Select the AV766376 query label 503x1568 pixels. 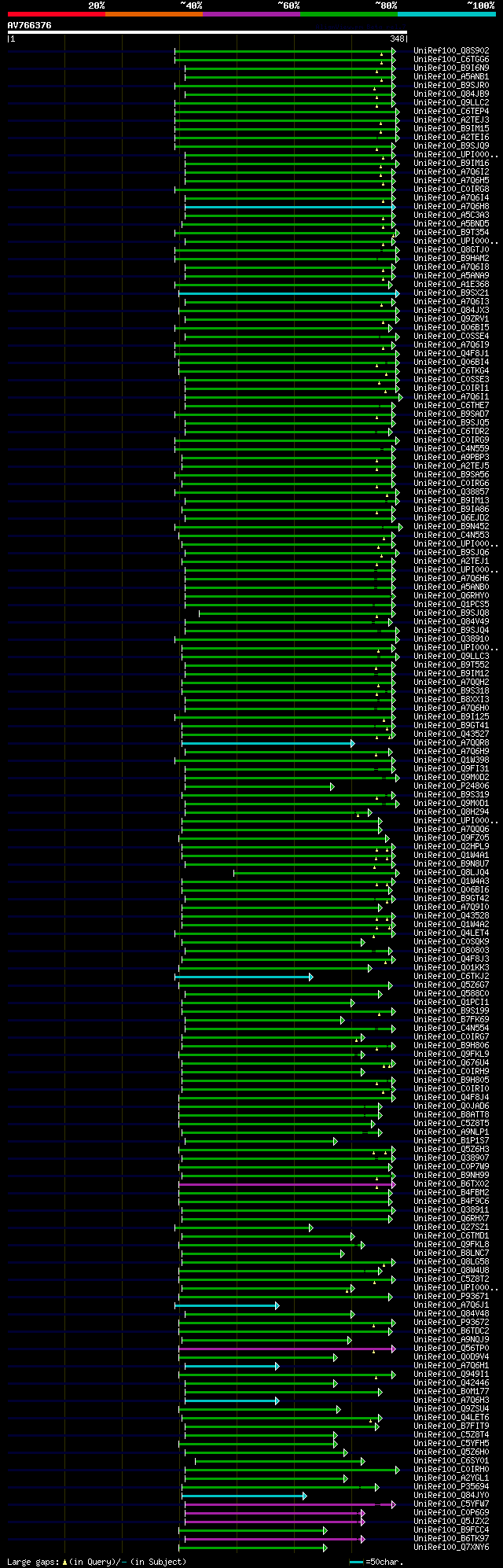tap(30, 25)
